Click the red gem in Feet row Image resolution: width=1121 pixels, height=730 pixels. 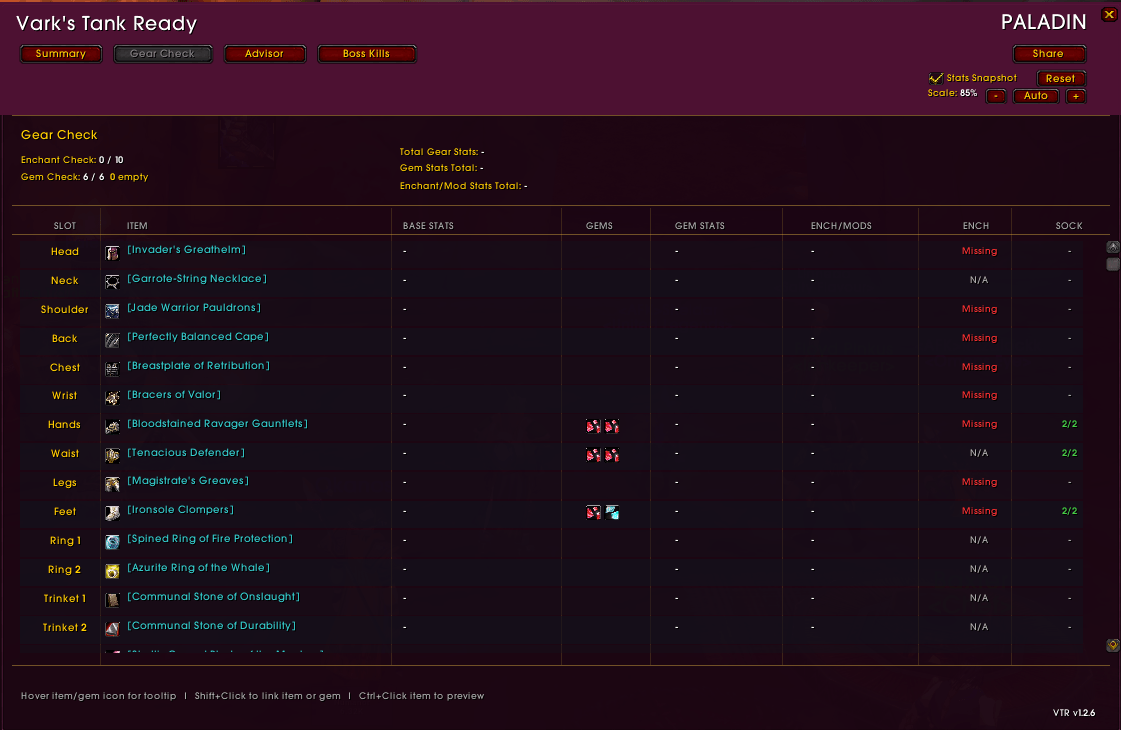pos(593,512)
